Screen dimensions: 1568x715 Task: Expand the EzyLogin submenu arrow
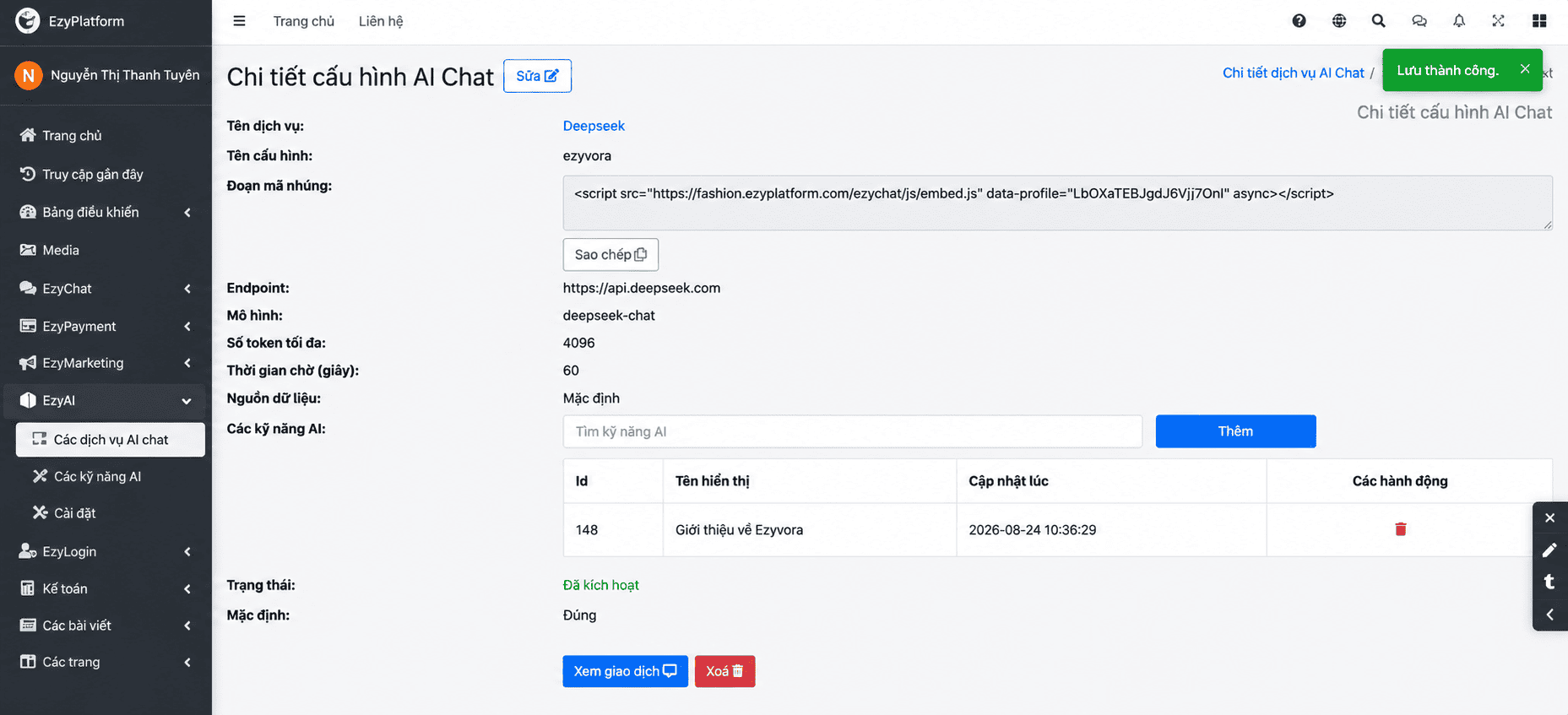[x=187, y=552]
